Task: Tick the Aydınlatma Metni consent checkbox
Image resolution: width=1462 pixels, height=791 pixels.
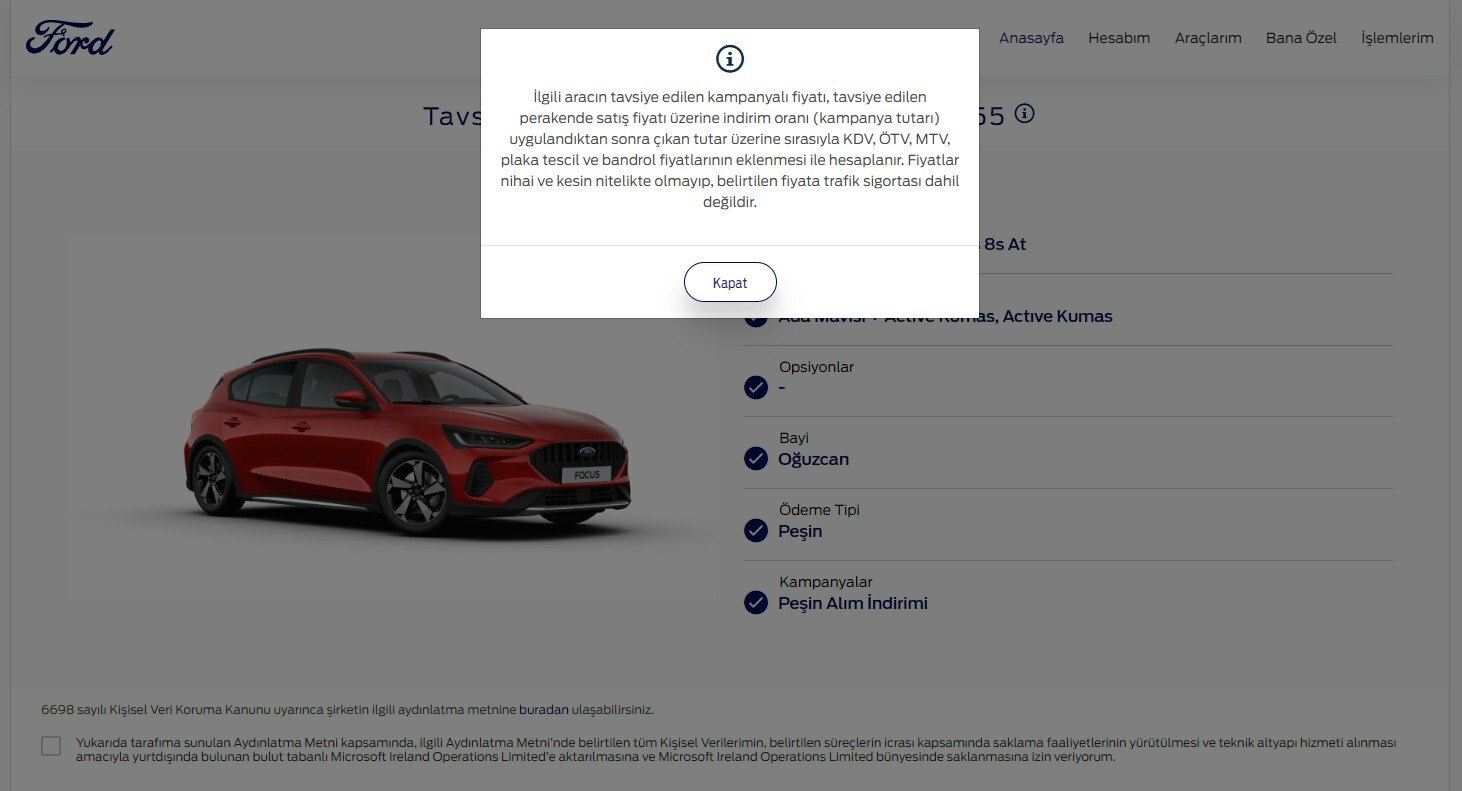Action: [51, 746]
